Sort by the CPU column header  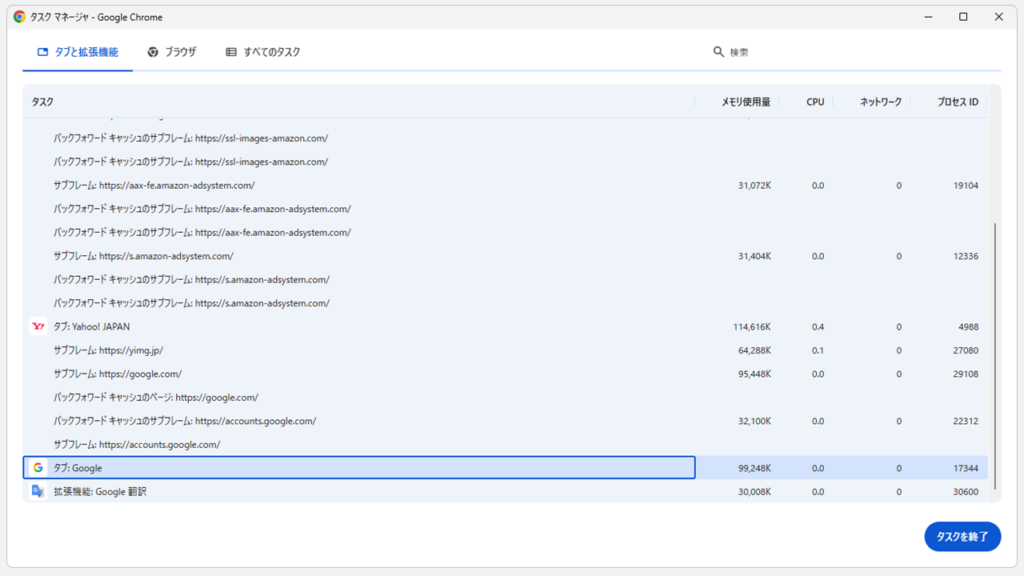[814, 101]
